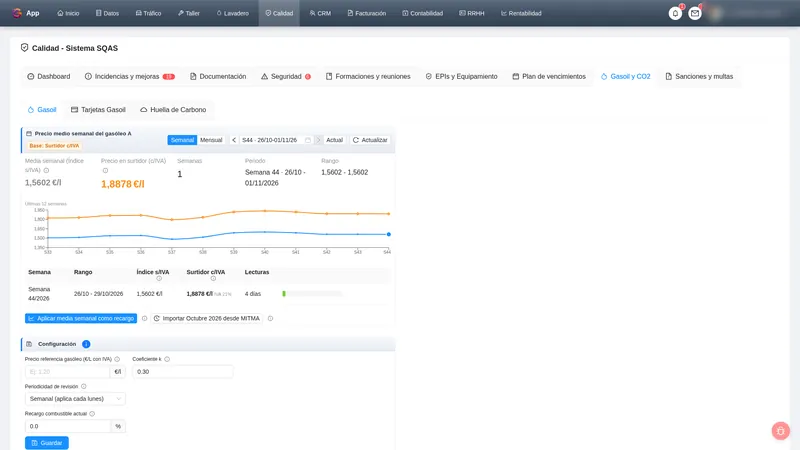Open the mail messages icon
Screen dimensions: 800x450
click(x=694, y=13)
